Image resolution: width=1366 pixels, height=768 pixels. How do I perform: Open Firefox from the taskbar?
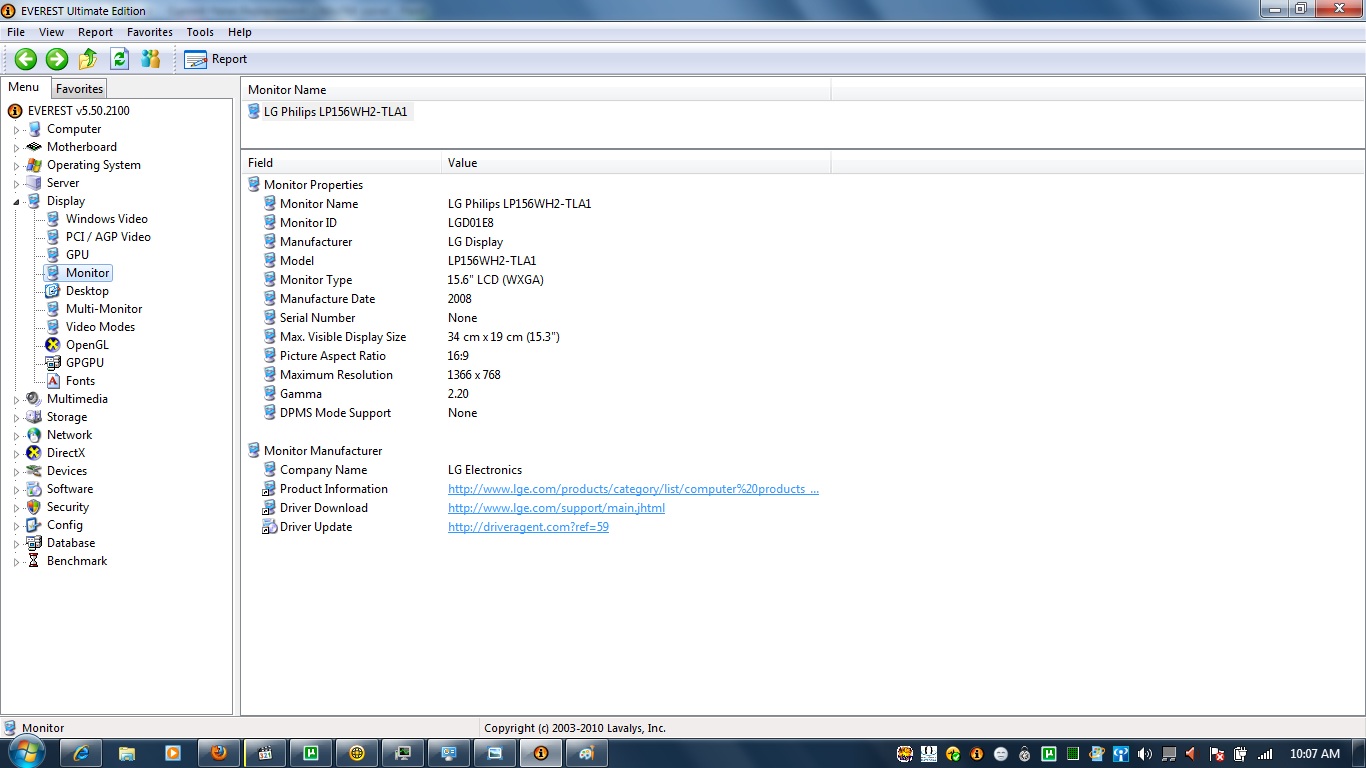(219, 753)
